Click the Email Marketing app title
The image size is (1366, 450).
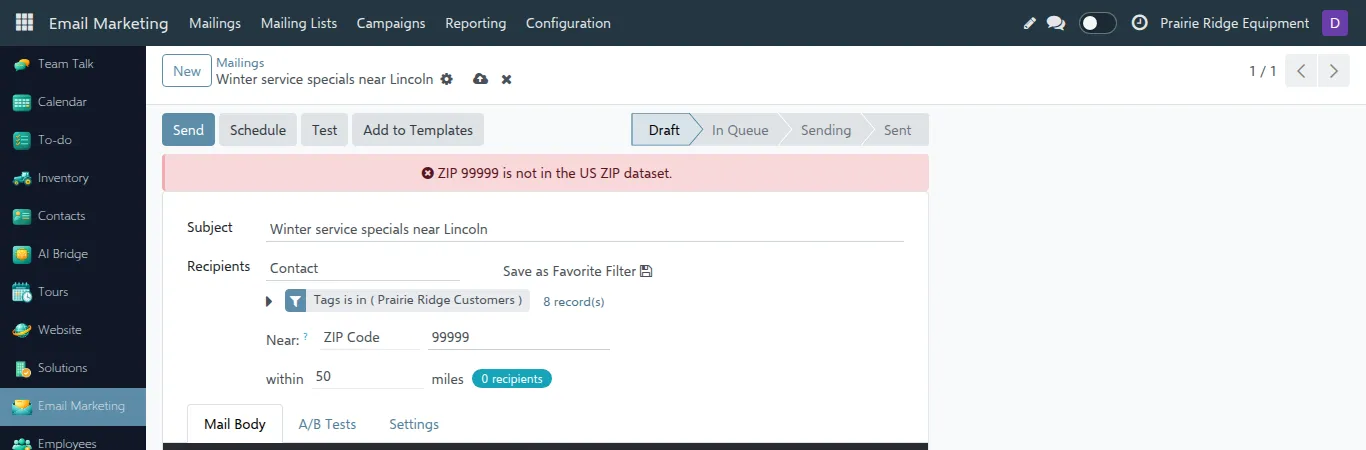point(109,23)
